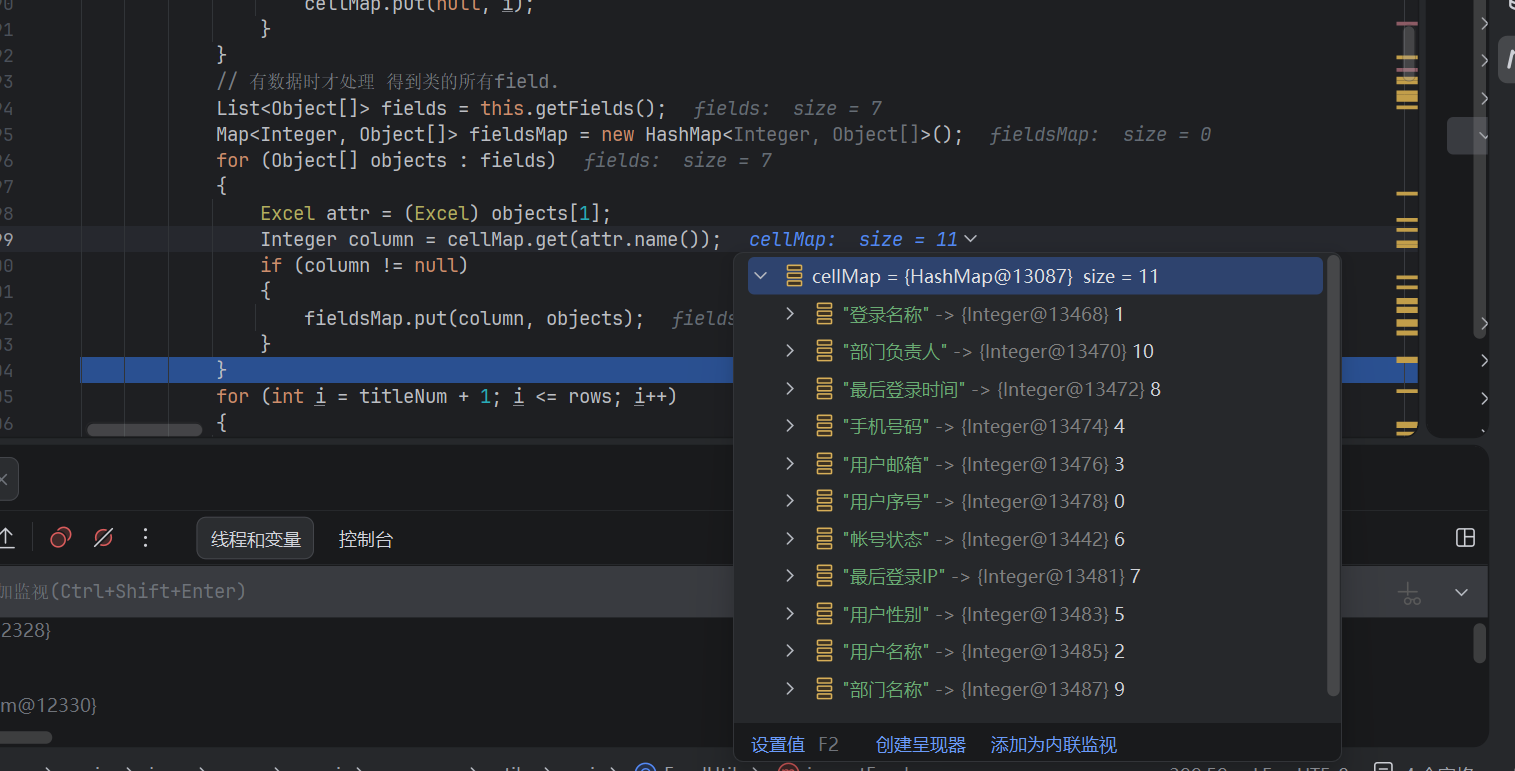1515x771 pixels.
Task: Expand the "帐号状态" map entry
Action: tap(790, 539)
